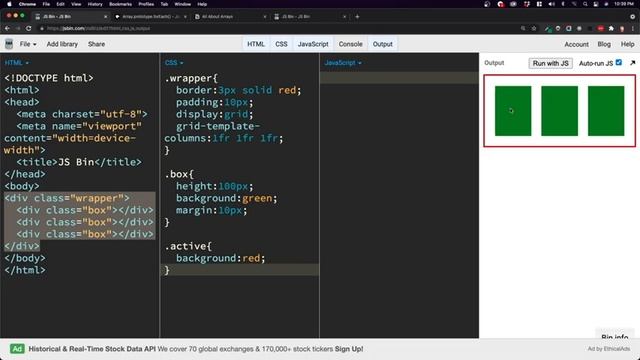Expand the CSS panel language dropdown
This screenshot has height=360, width=640.
click(x=174, y=63)
